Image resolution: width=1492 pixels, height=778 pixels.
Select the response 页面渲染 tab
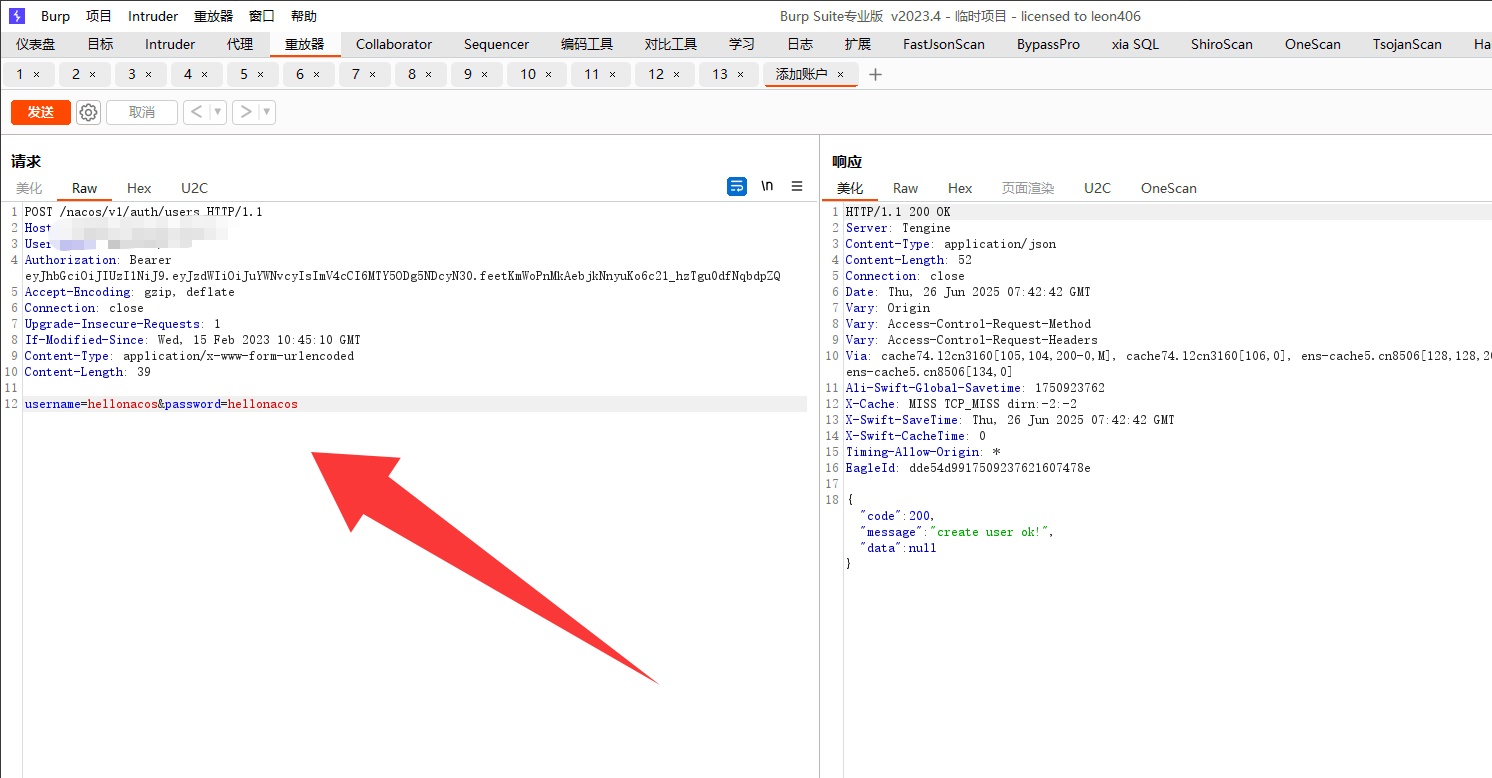coord(1028,188)
